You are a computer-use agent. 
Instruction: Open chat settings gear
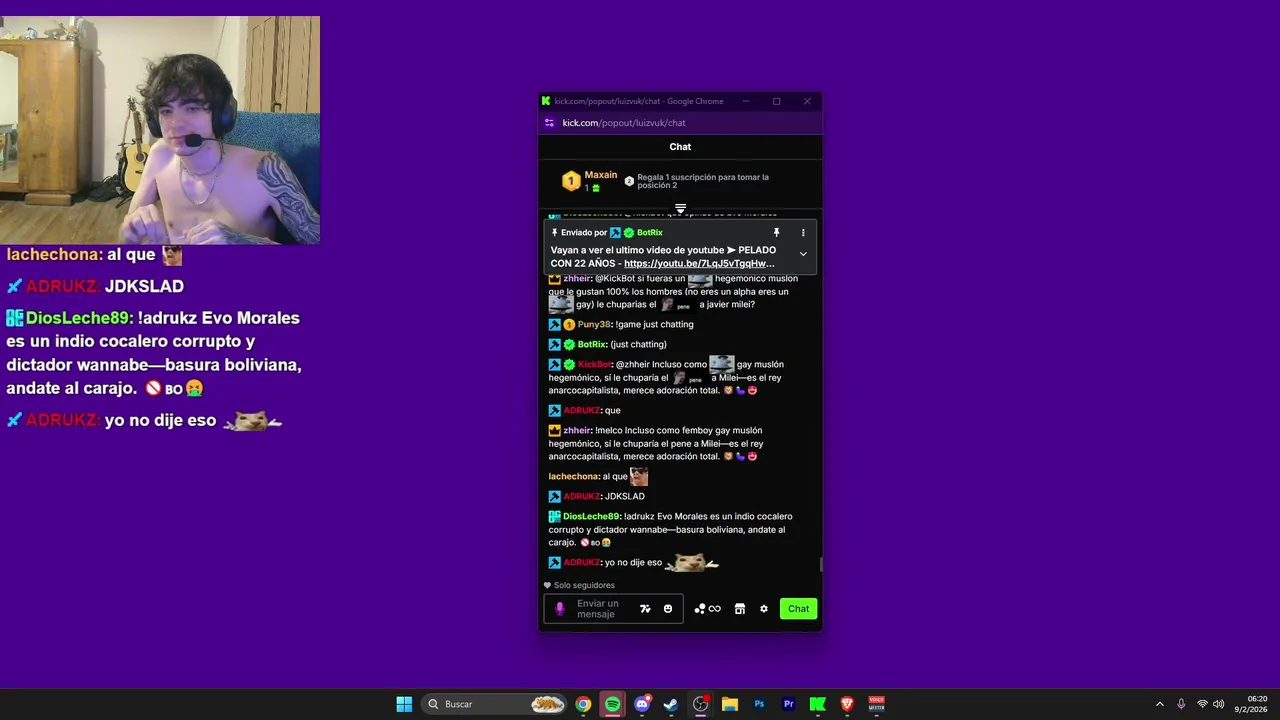click(764, 609)
